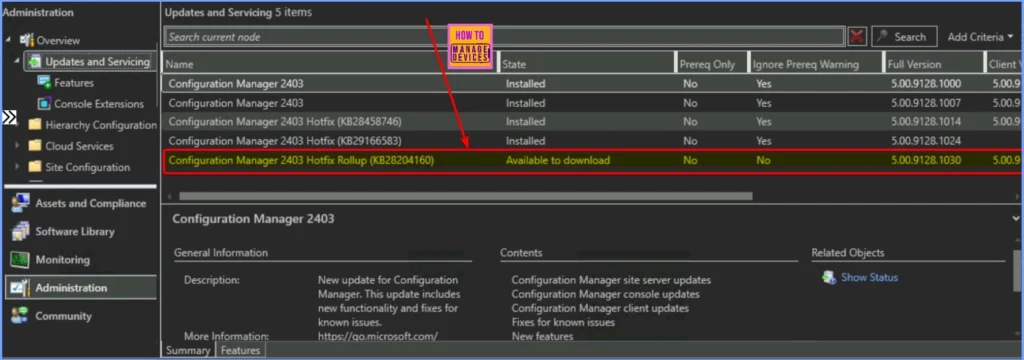Select the 2403 row with version 5.00.9128.1007
This screenshot has width=1024, height=360.
click(x=592, y=103)
